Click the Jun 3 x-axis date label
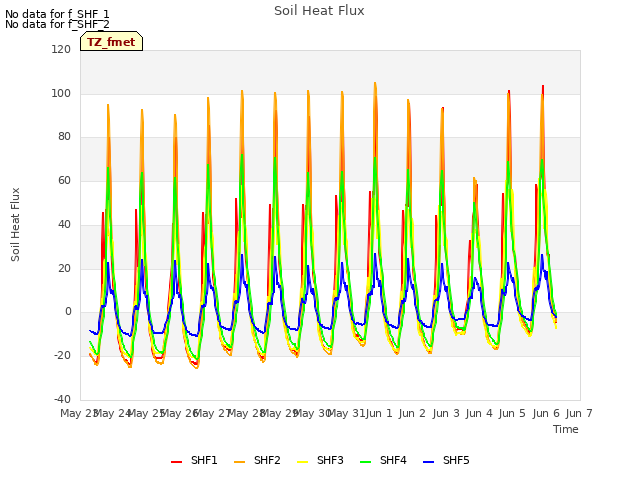 point(446,413)
